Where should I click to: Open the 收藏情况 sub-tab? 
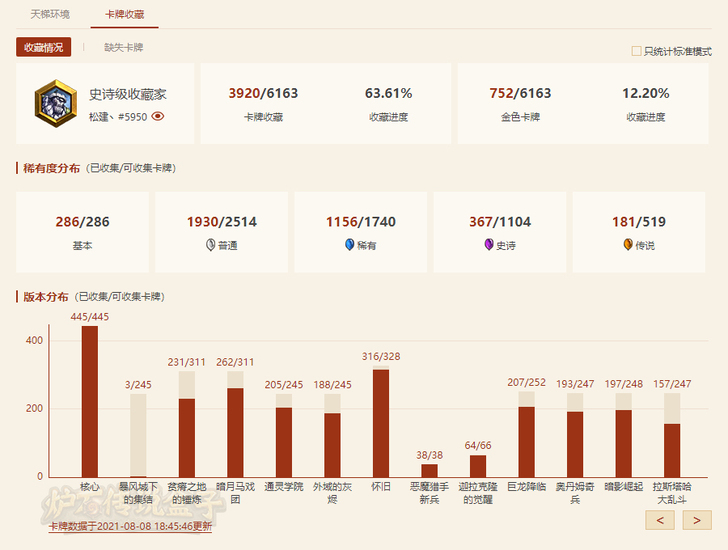tap(44, 47)
